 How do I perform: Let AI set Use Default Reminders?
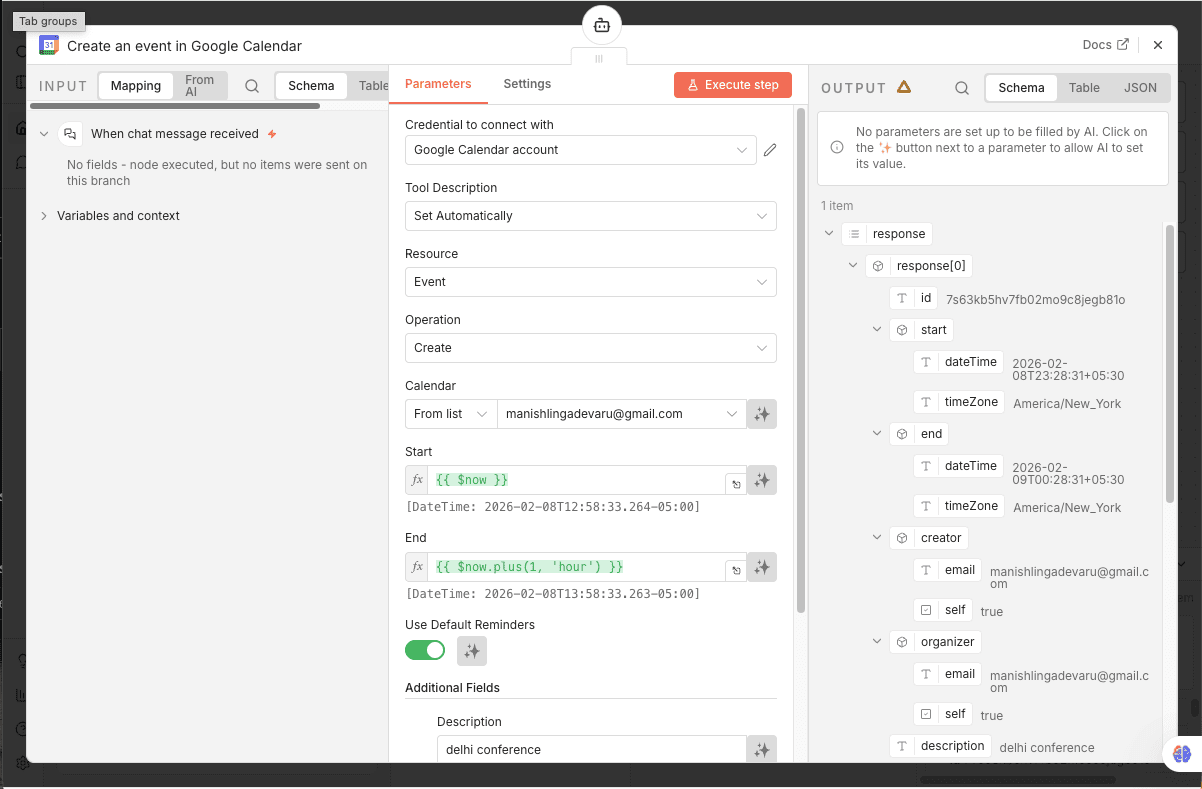click(x=472, y=651)
